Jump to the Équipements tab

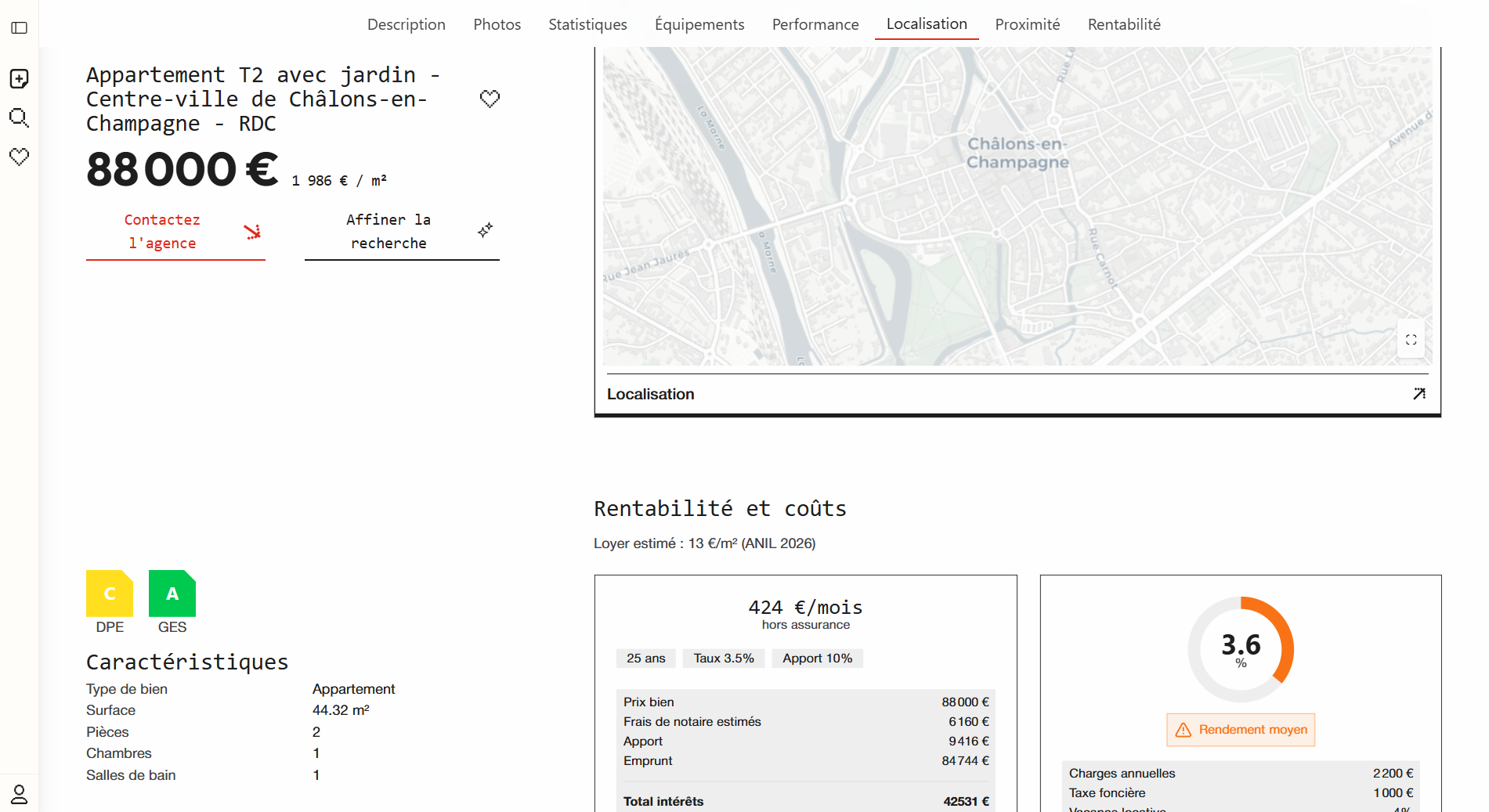[x=699, y=24]
